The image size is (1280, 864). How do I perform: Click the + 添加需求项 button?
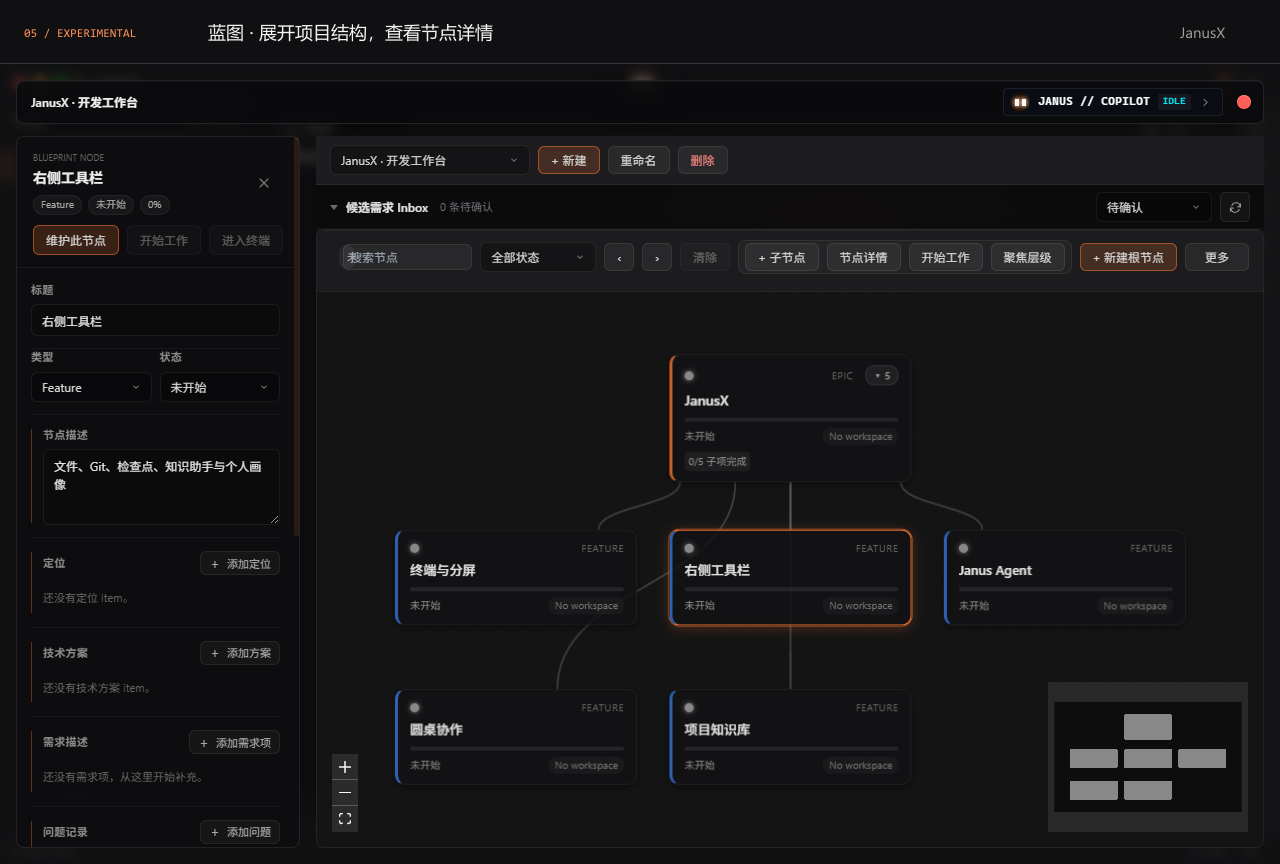click(x=234, y=742)
